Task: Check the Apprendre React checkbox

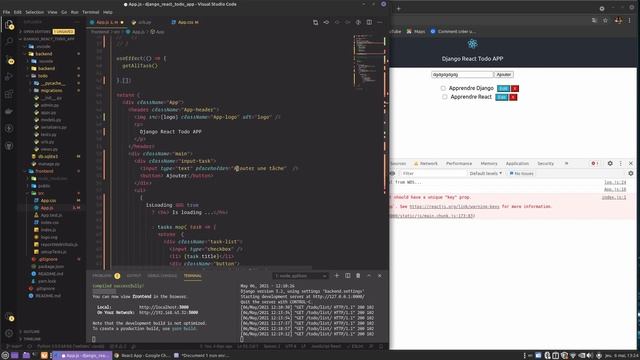Action: pyautogui.click(x=444, y=97)
